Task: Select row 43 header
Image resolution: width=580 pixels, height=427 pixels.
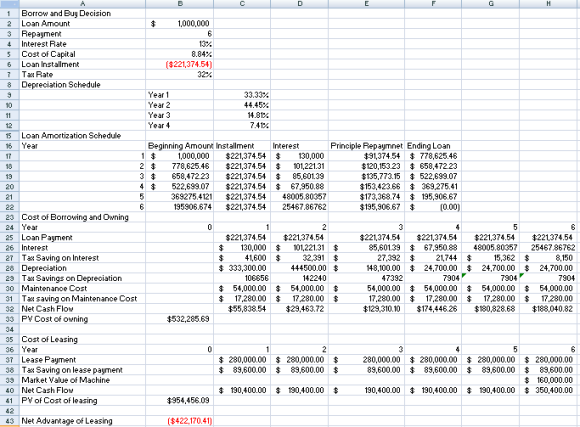Action: click(x=9, y=421)
